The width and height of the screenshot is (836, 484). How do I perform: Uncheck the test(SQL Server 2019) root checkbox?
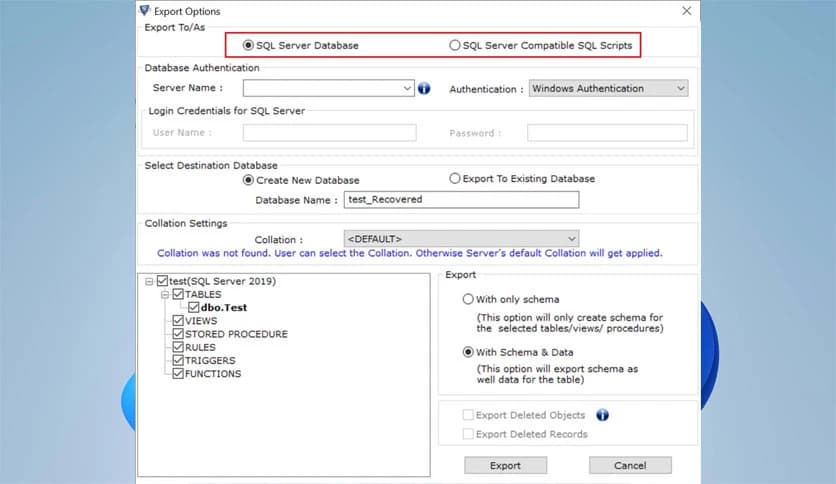pos(163,280)
